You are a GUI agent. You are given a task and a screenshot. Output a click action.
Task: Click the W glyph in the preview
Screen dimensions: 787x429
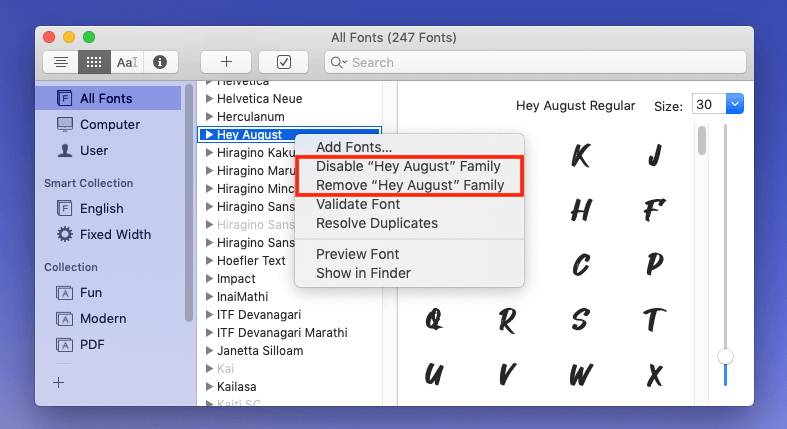pyautogui.click(x=581, y=374)
